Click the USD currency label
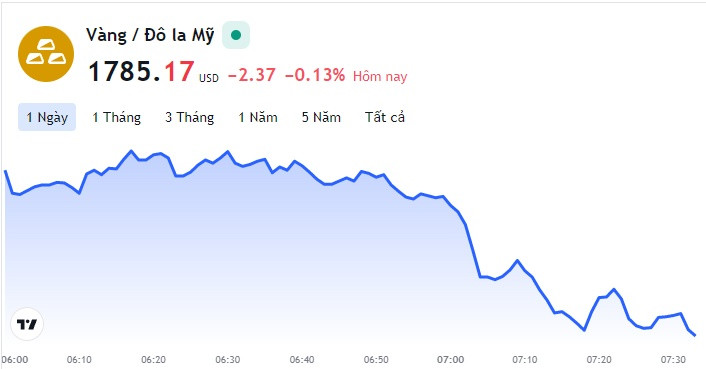 point(209,78)
